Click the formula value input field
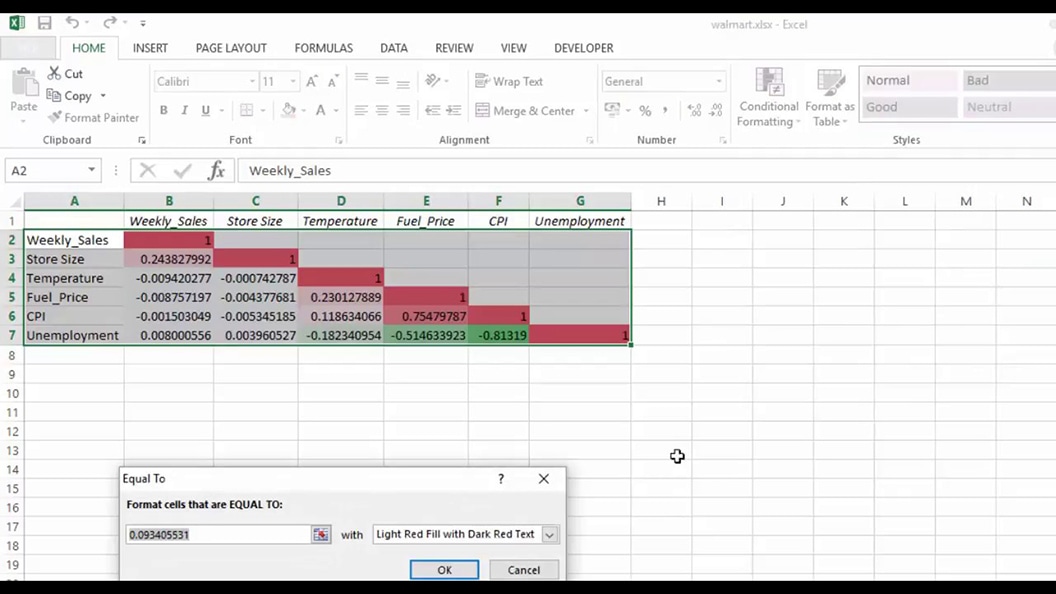 (215, 534)
